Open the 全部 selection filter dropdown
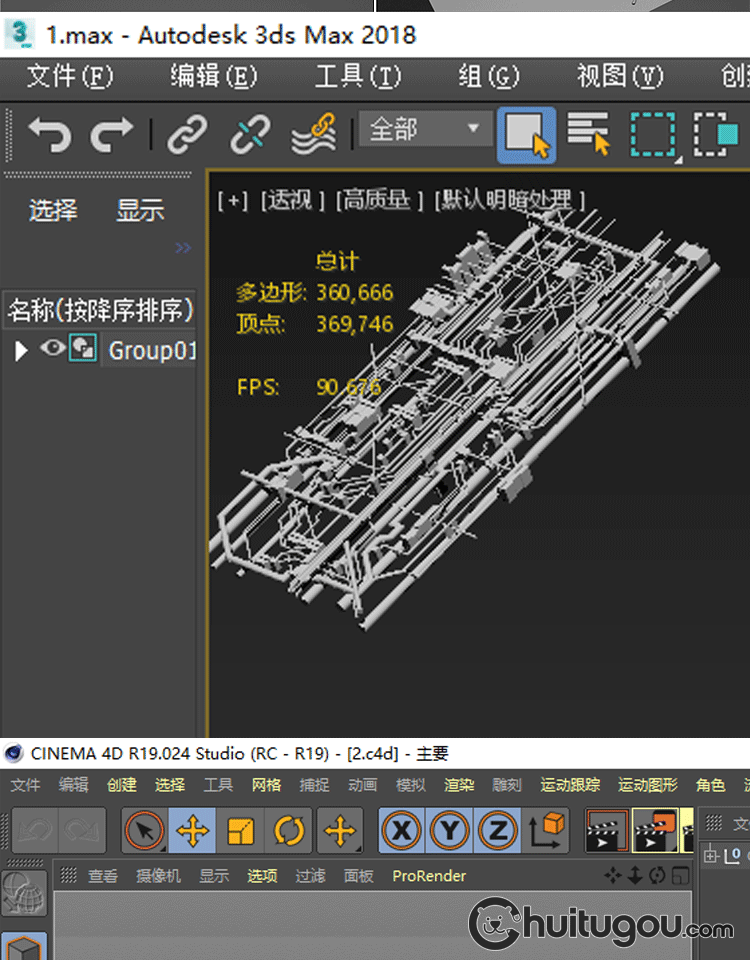Image resolution: width=750 pixels, height=960 pixels. click(425, 129)
